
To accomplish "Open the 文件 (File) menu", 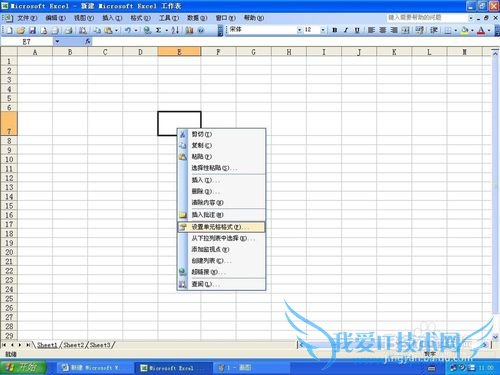I will 27,18.
